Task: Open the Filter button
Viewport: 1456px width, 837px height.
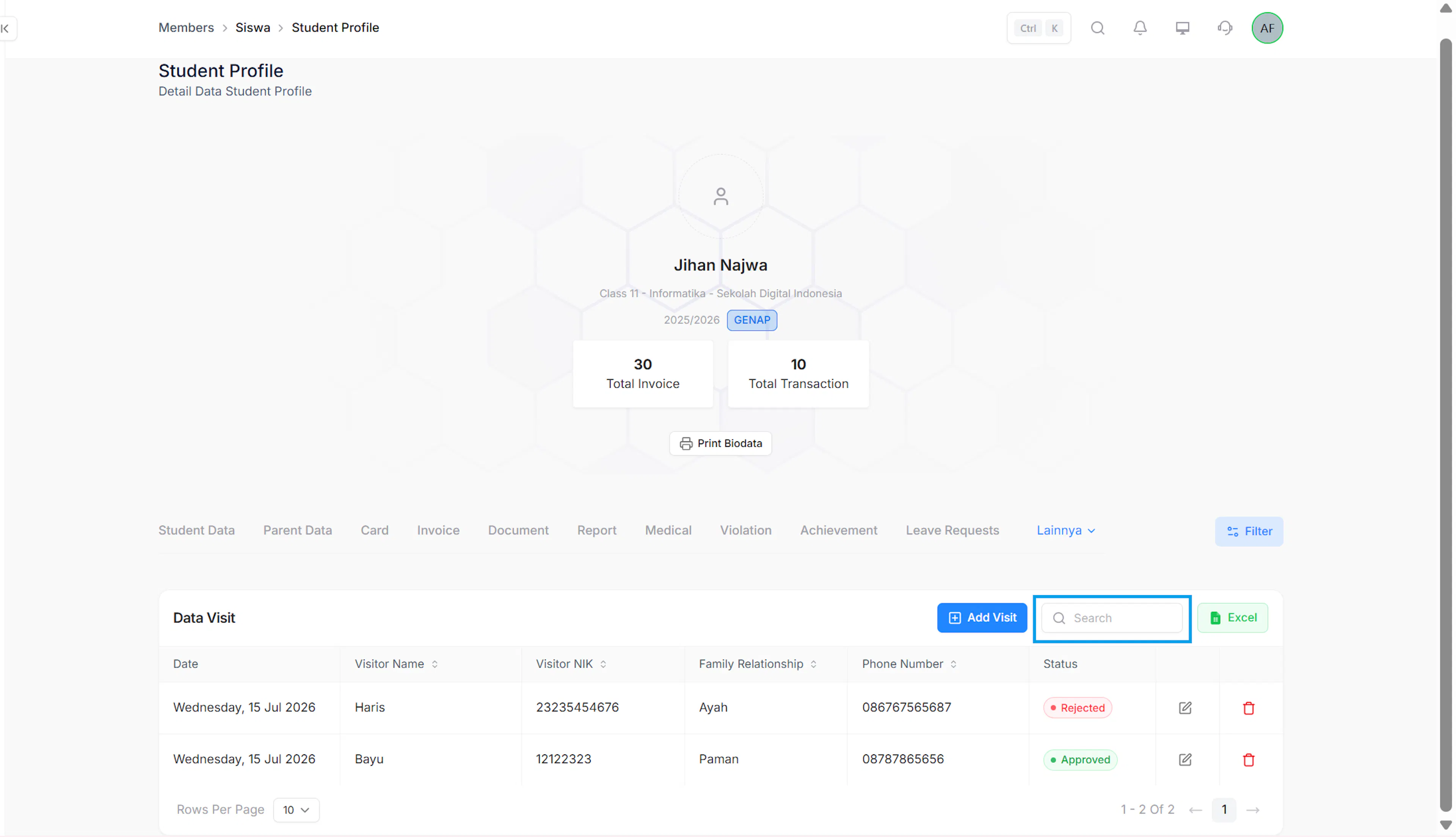Action: (1249, 531)
